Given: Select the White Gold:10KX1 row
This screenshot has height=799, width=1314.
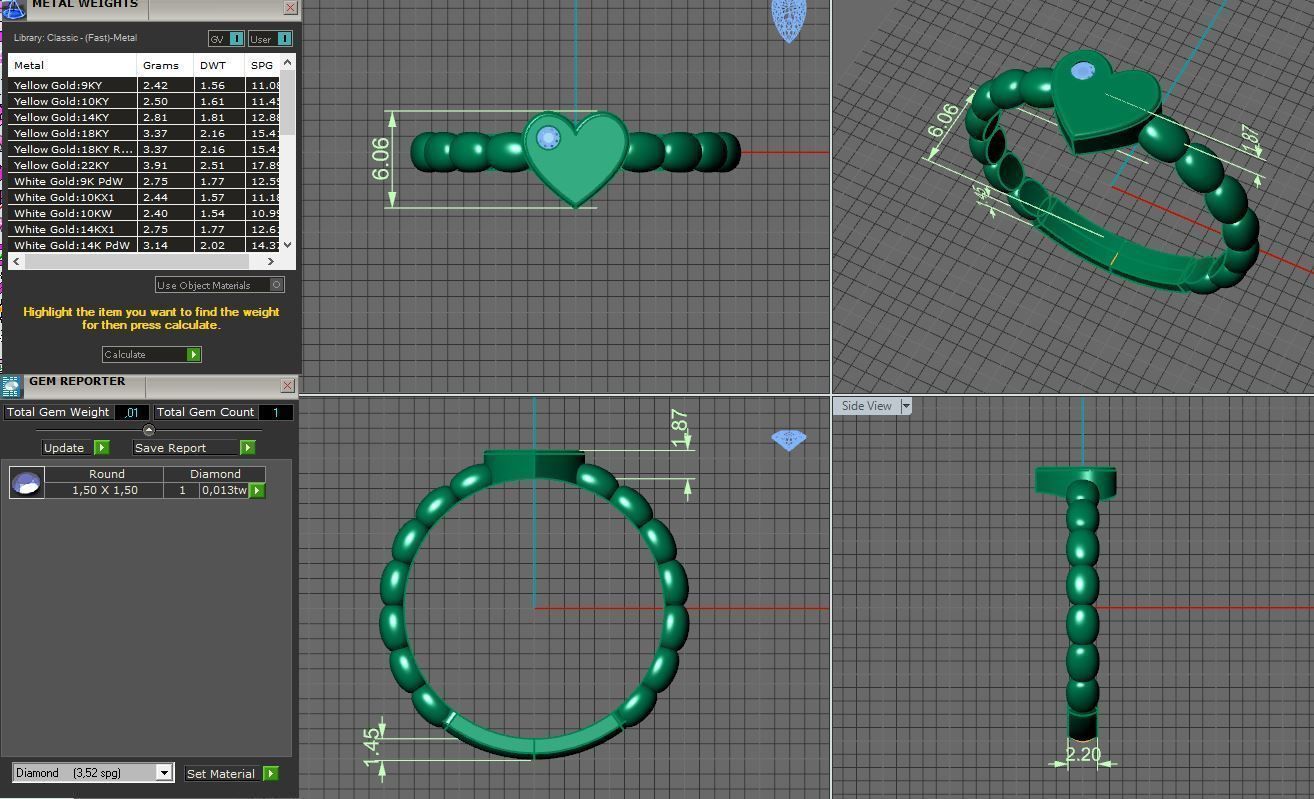Looking at the screenshot, I should coord(144,197).
